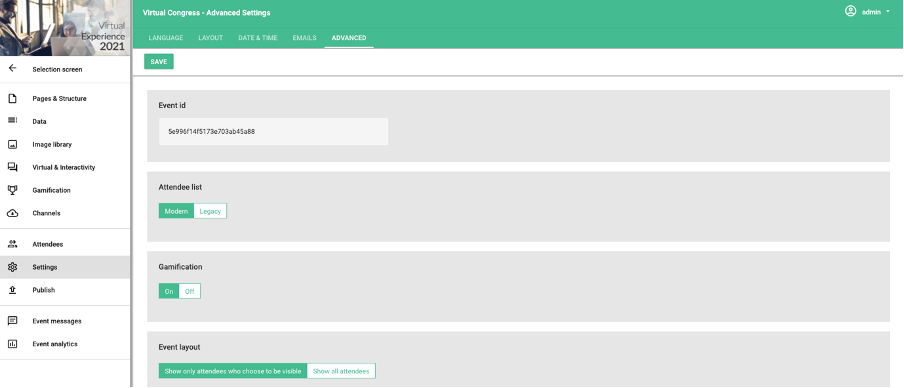Click the Event messages speech icon
The height and width of the screenshot is (388, 904).
[x=13, y=321]
